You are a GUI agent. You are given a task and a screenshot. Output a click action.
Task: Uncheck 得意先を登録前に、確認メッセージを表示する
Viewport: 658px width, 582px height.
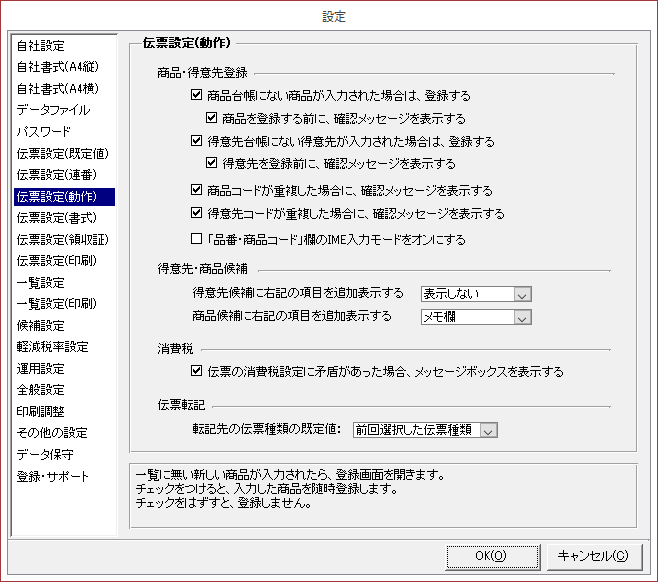tap(212, 163)
